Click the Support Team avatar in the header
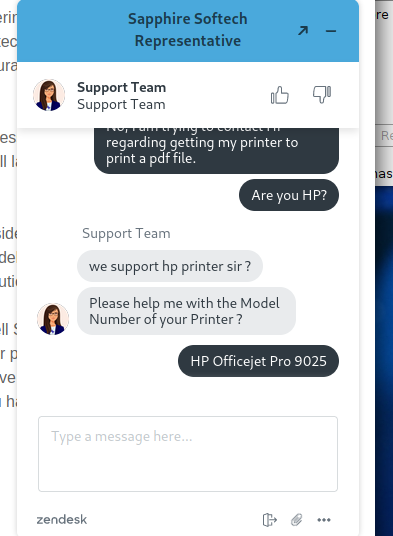The image size is (393, 536). pos(49,95)
